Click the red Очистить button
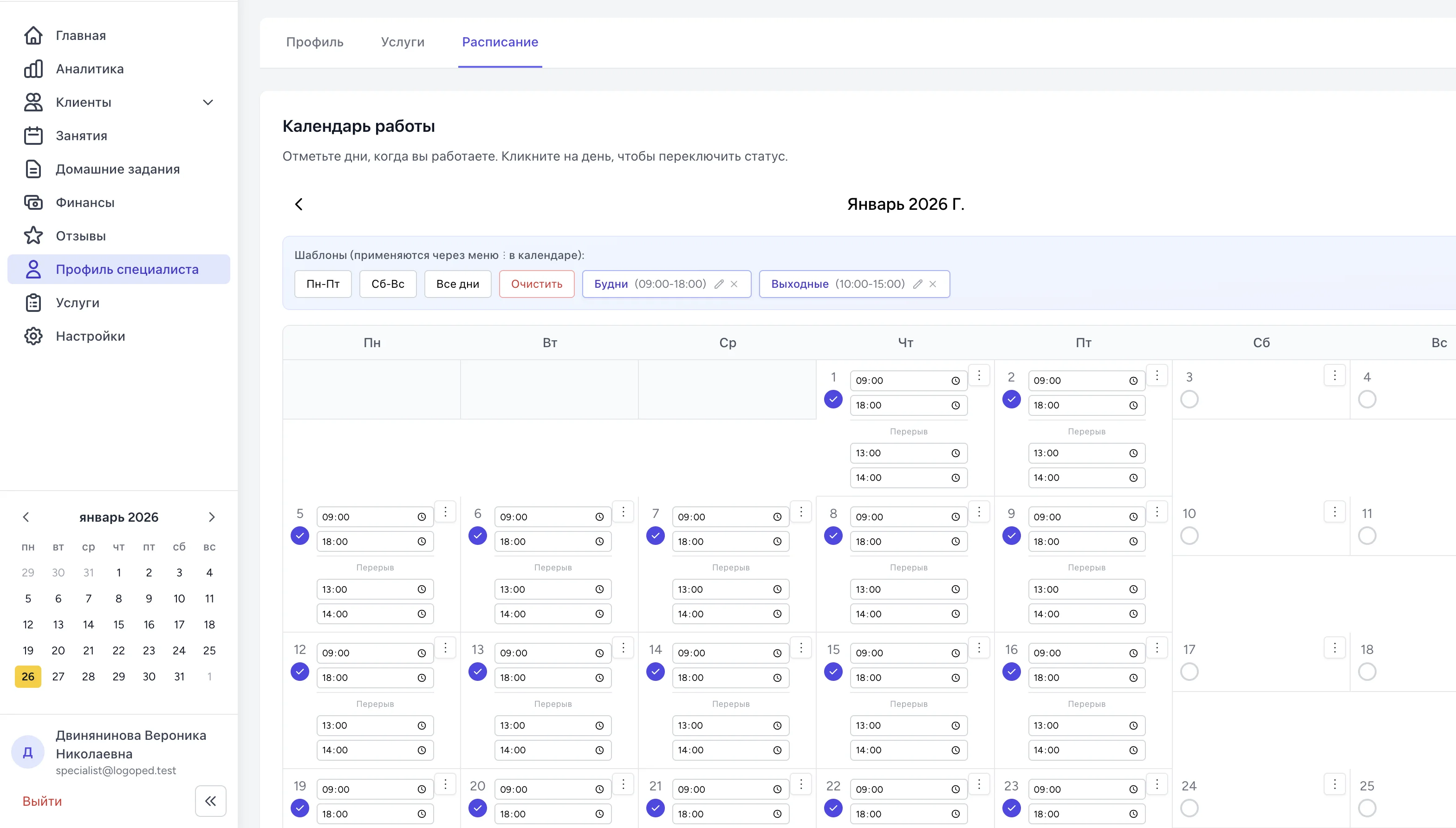1456x828 pixels. point(536,284)
